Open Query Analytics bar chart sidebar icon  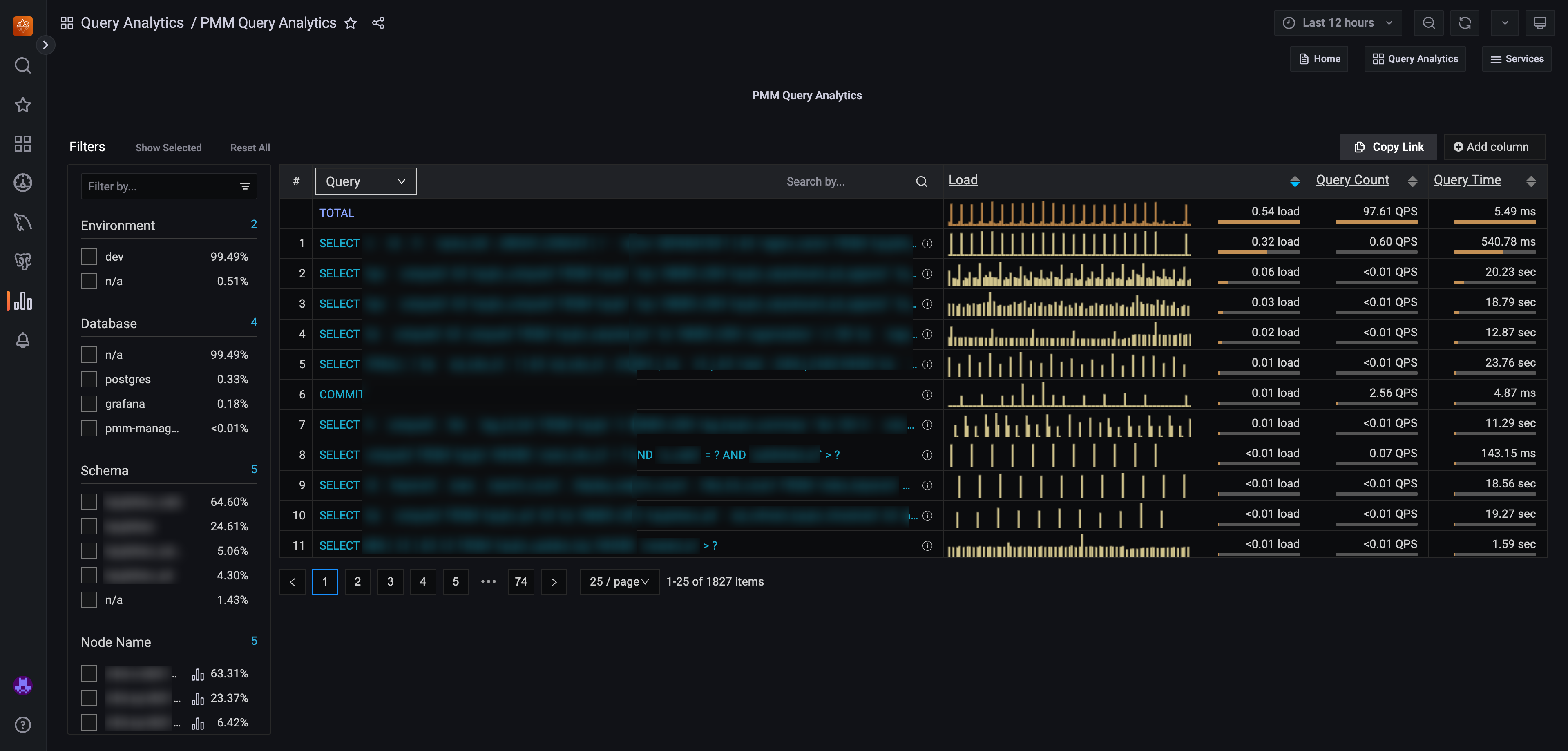(22, 301)
